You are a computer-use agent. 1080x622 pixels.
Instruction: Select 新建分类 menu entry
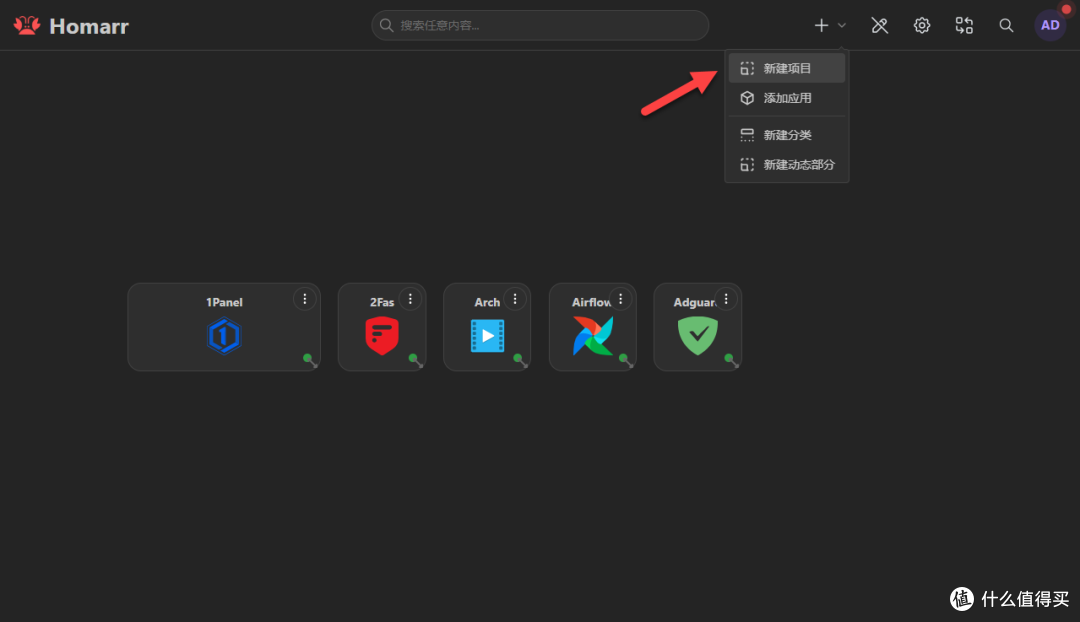[x=787, y=135]
